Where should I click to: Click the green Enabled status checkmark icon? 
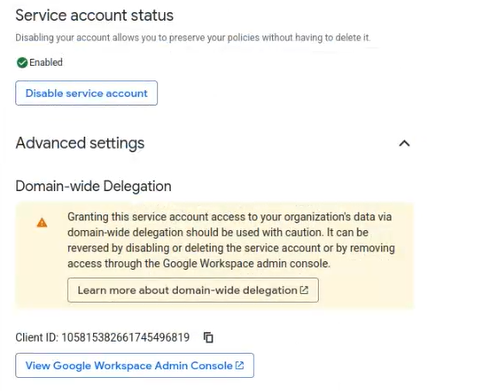(x=22, y=62)
